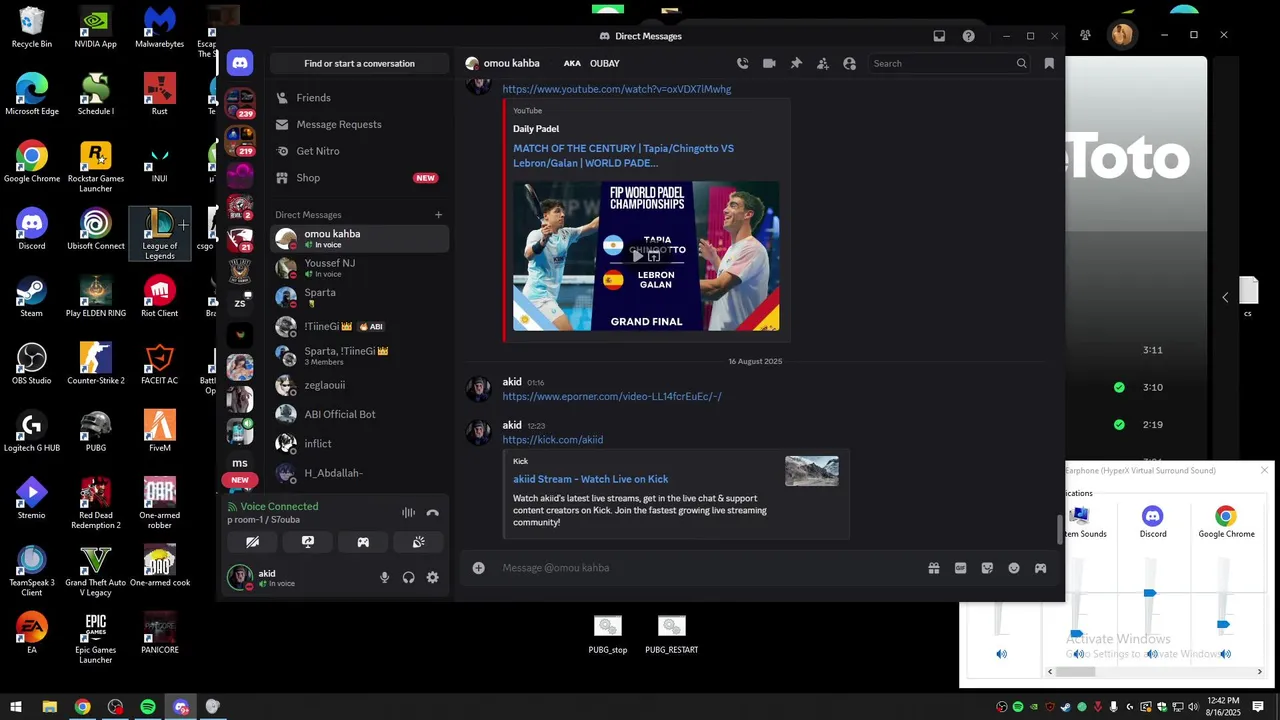Share your screen in voice panel

[x=308, y=542]
